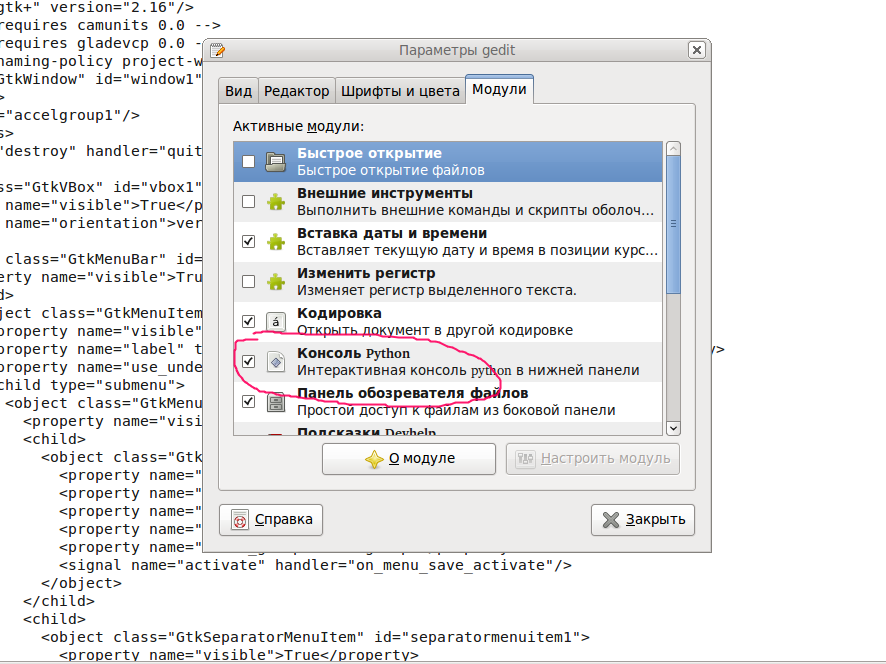The image size is (886, 664).
Task: Click the plugin list scrollbar thumb
Action: [673, 224]
